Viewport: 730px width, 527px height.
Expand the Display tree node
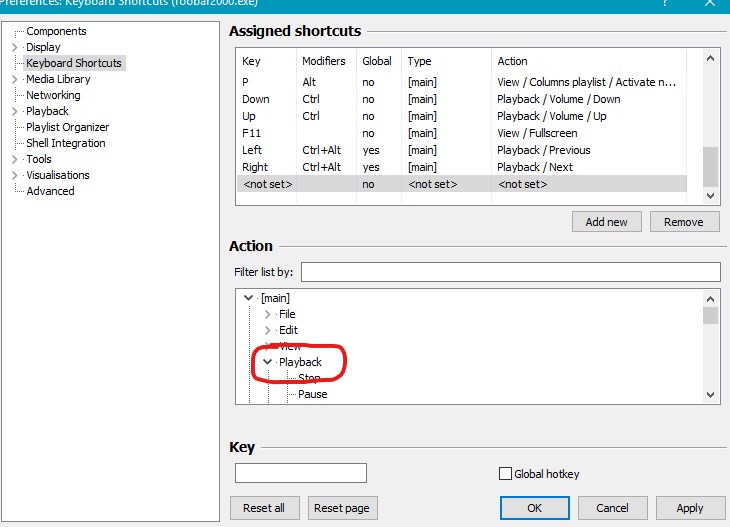pos(14,47)
